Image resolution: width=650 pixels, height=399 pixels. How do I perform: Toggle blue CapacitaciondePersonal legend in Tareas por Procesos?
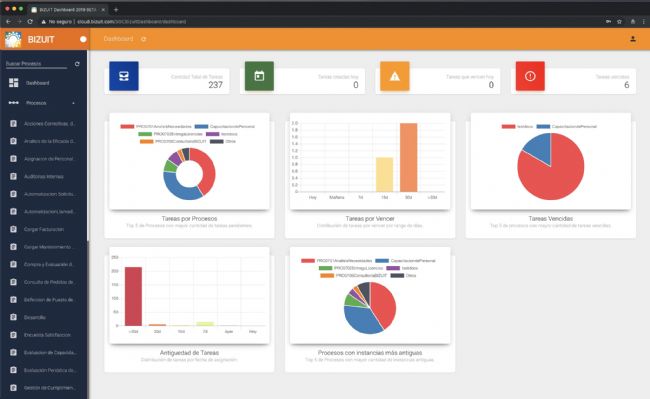tap(225, 126)
